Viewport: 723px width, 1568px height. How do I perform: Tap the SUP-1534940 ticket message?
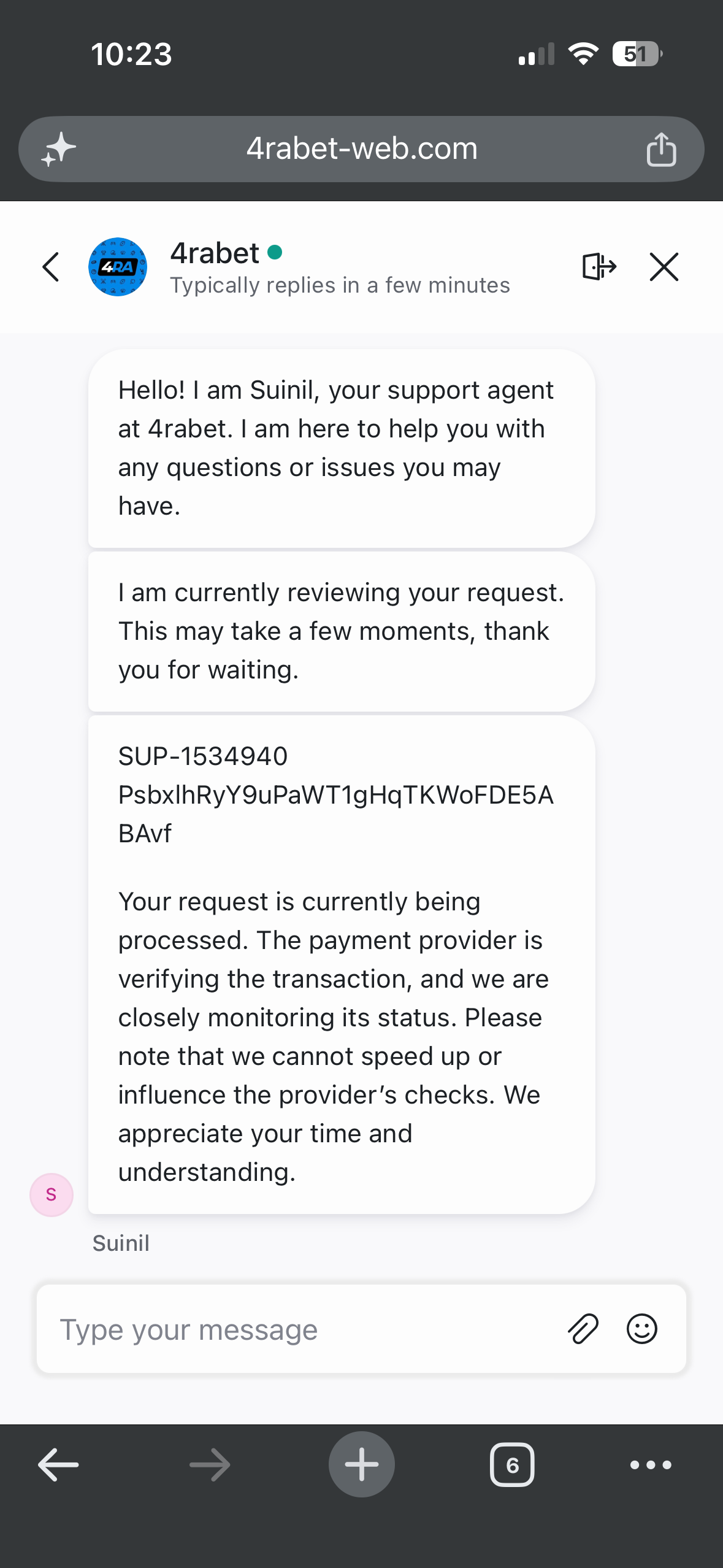342,965
